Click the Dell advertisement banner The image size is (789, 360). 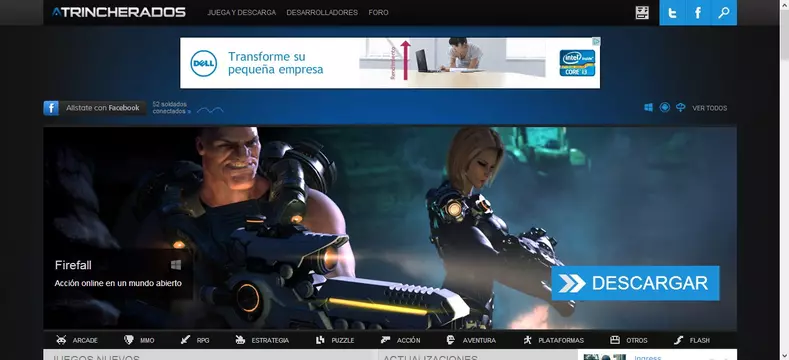point(390,63)
